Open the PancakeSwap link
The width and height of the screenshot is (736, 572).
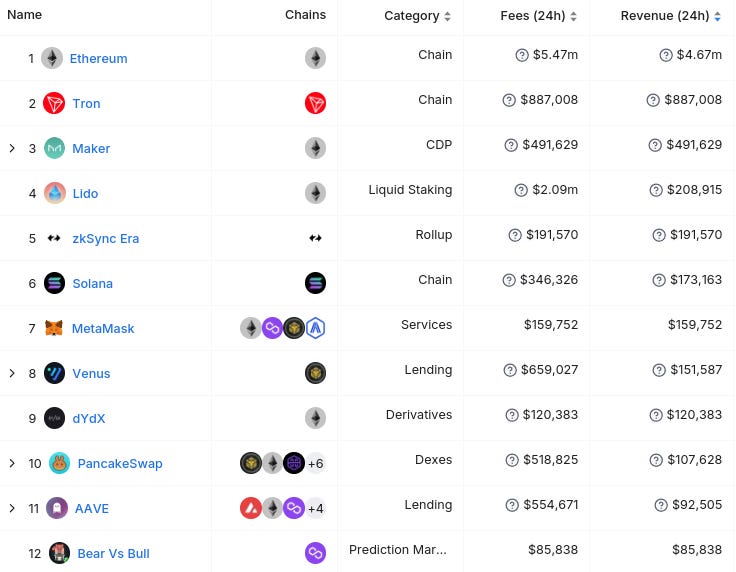click(120, 464)
